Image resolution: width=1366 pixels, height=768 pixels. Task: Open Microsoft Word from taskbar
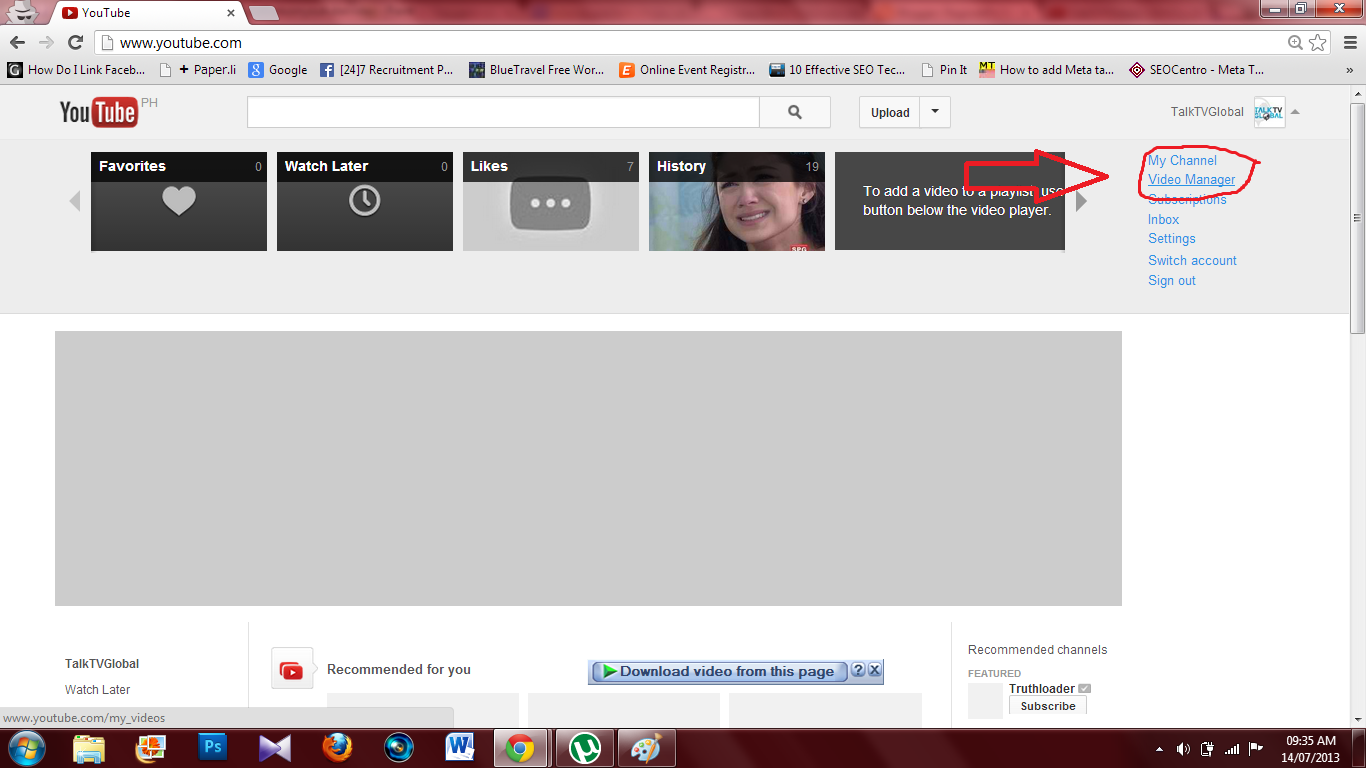pos(461,748)
